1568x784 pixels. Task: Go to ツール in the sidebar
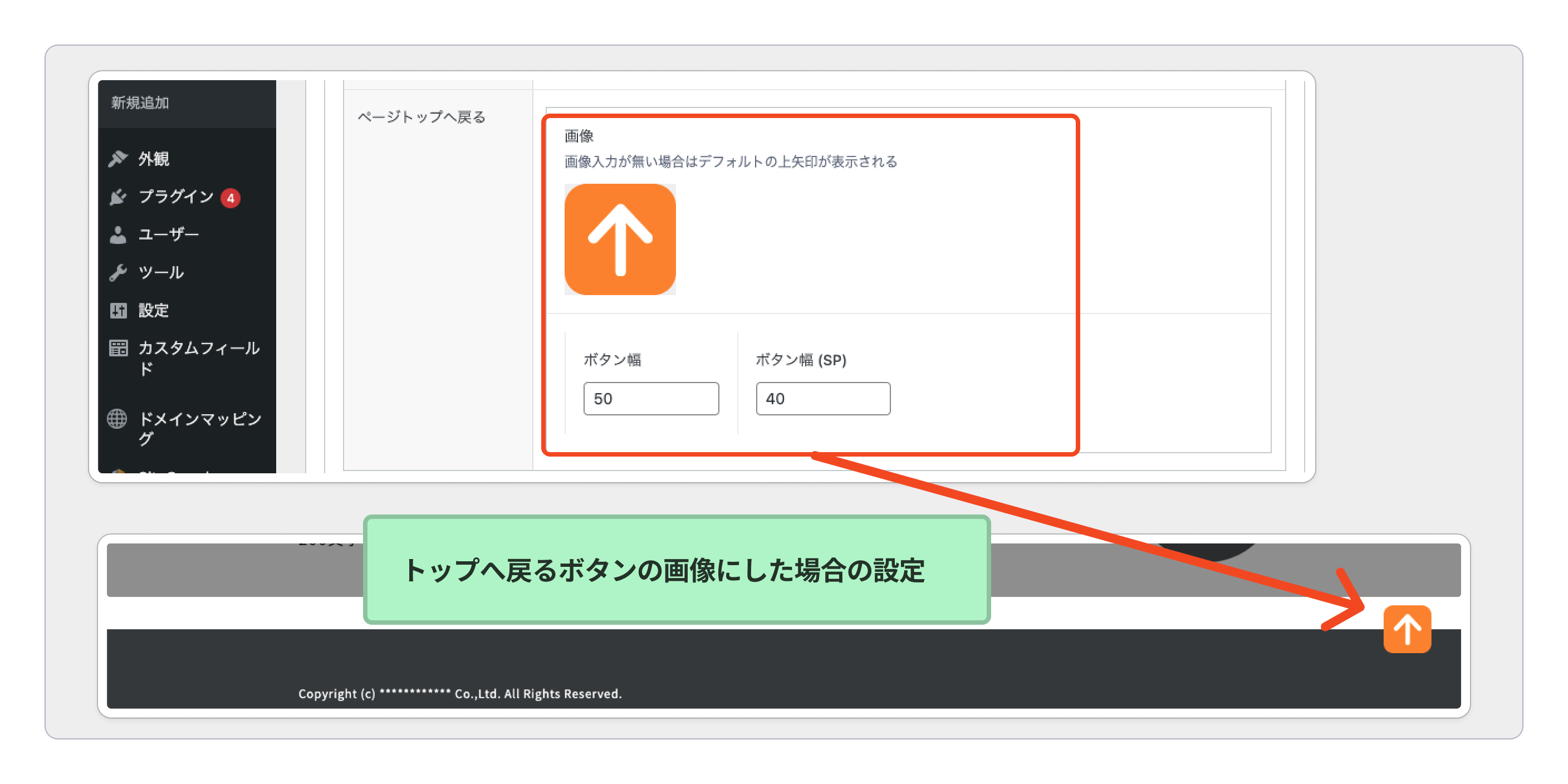pos(161,273)
